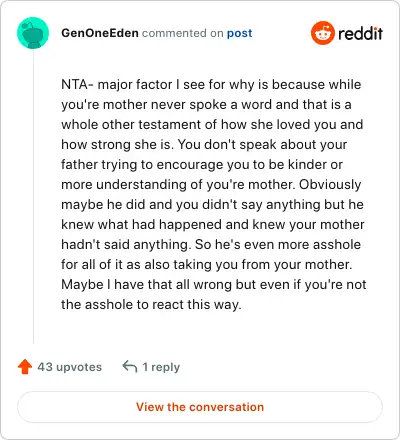Click the reddit wordmark text
The height and width of the screenshot is (440, 400).
coord(360,33)
